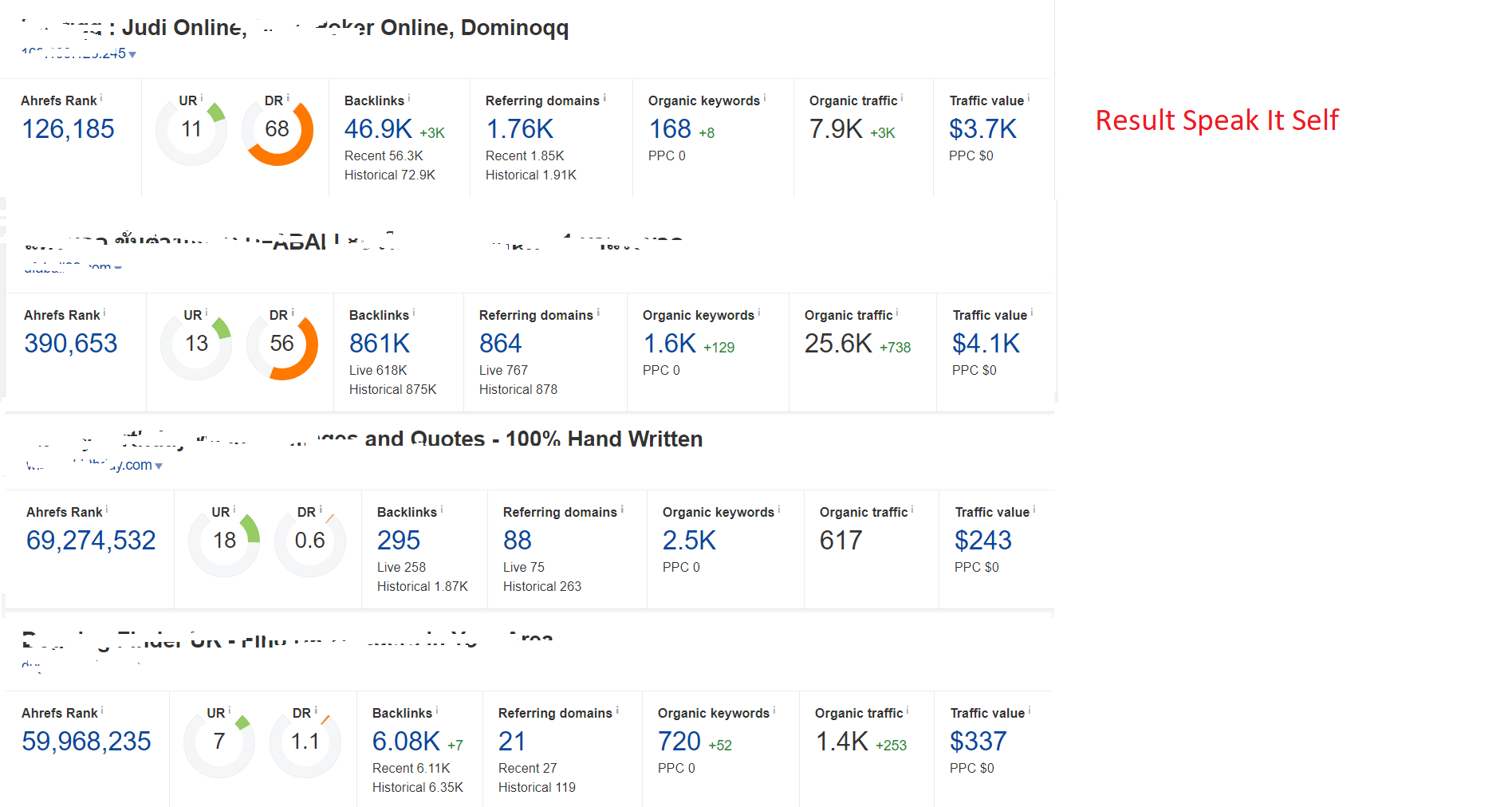Open the 46.9K backlinks report link

tap(379, 129)
